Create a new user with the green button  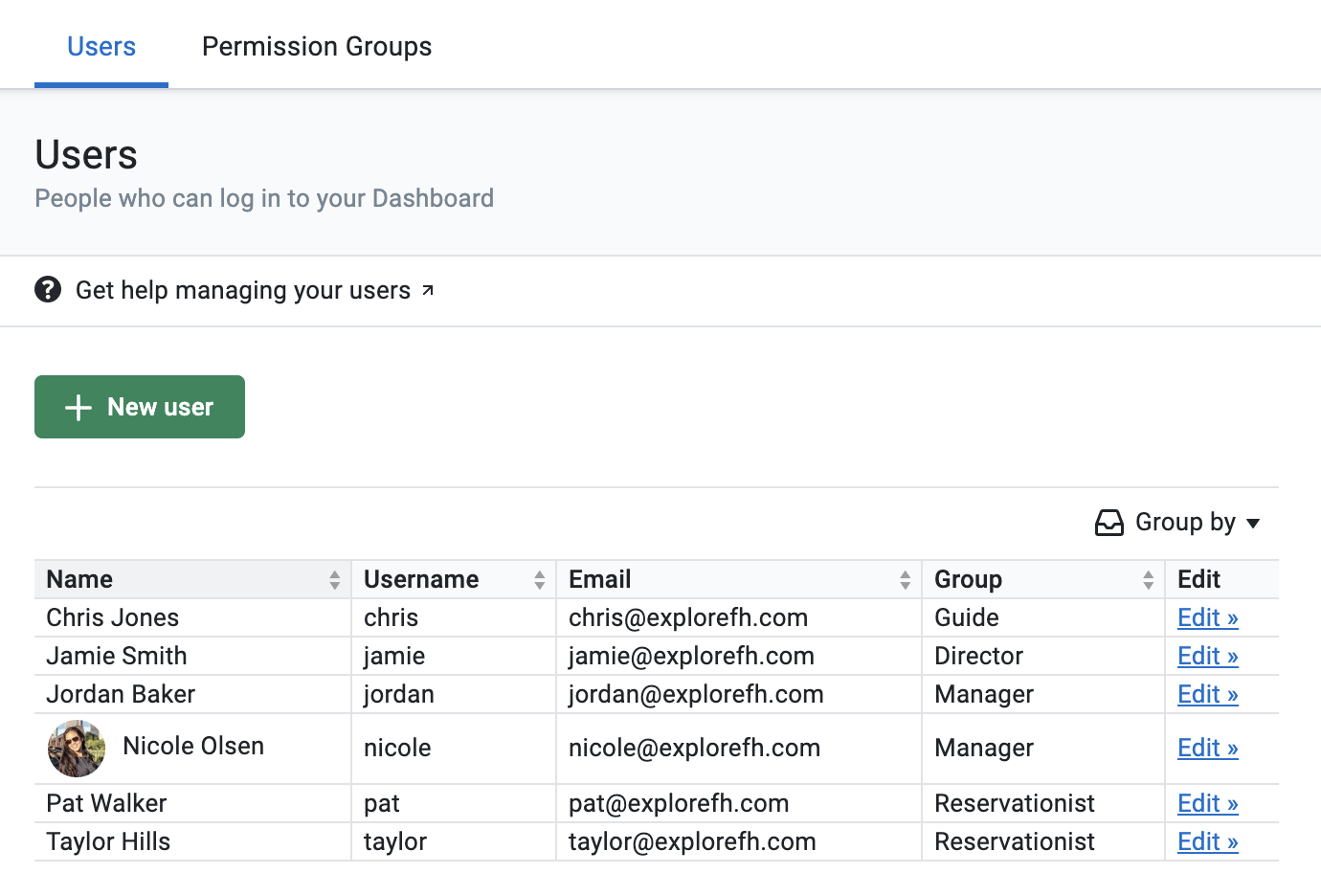tap(140, 407)
